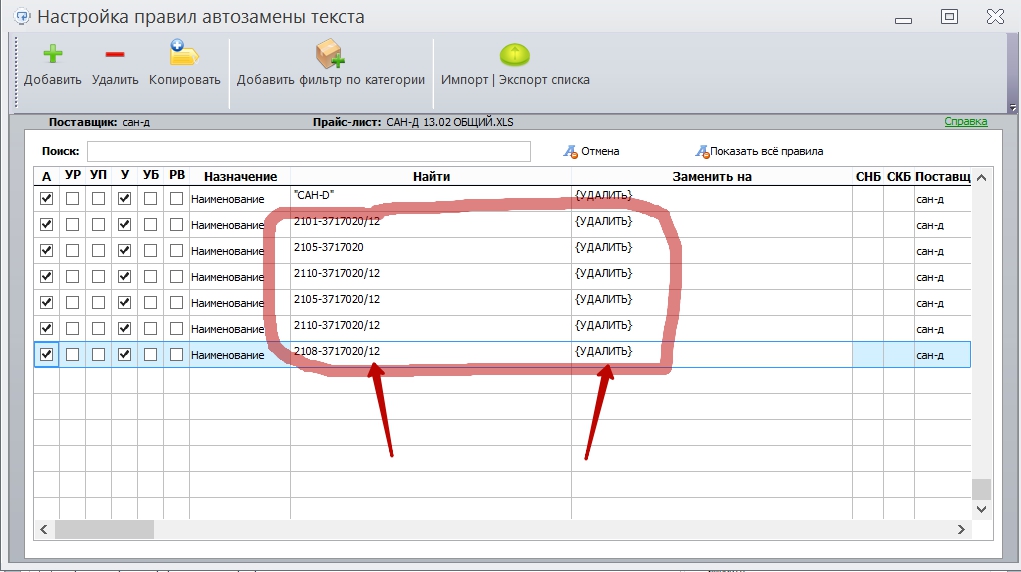
Task: Click the Назначение column header
Action: (240, 177)
